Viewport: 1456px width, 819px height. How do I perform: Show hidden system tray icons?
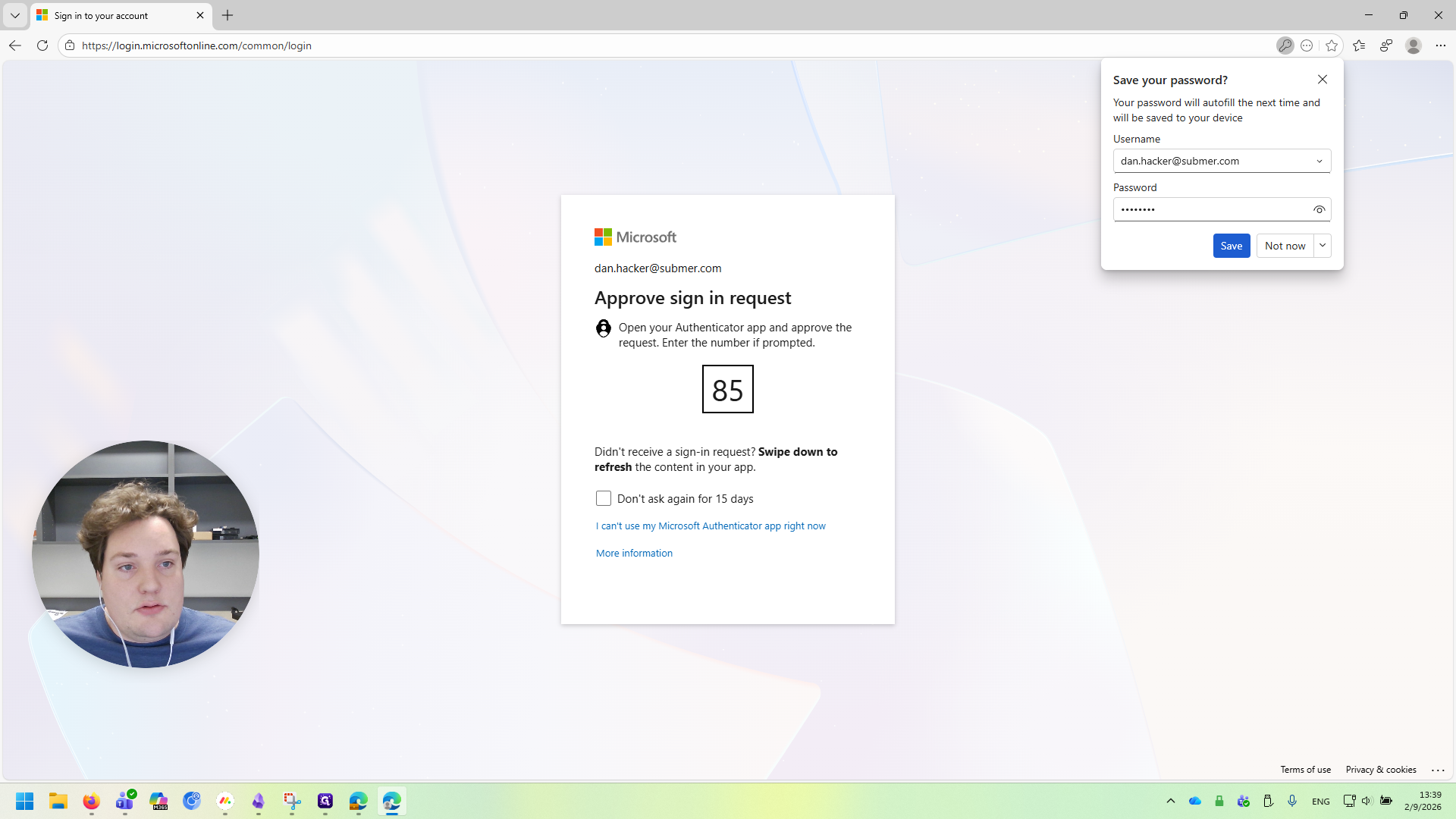[x=1171, y=801]
